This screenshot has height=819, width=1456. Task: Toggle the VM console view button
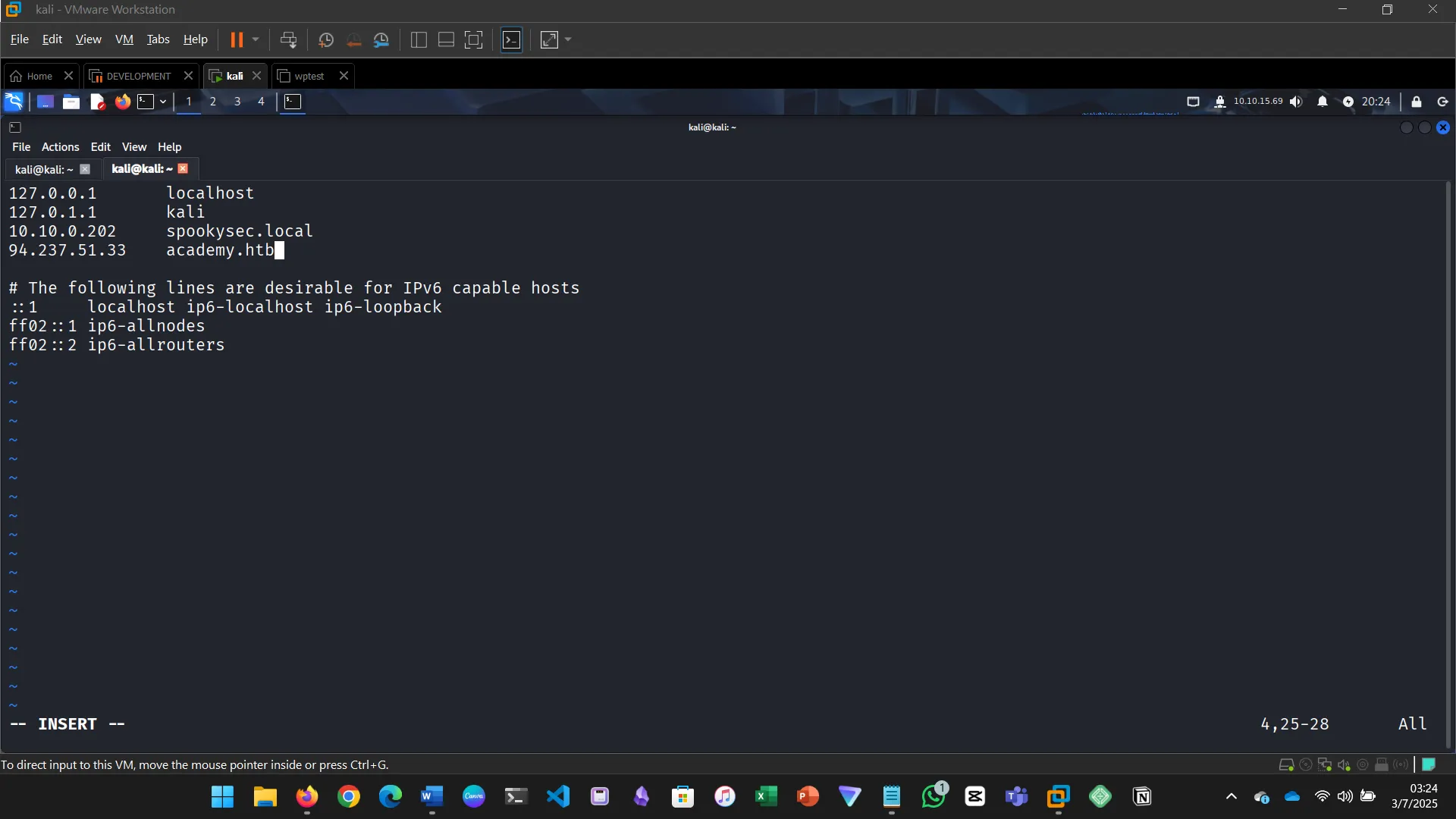(x=512, y=39)
